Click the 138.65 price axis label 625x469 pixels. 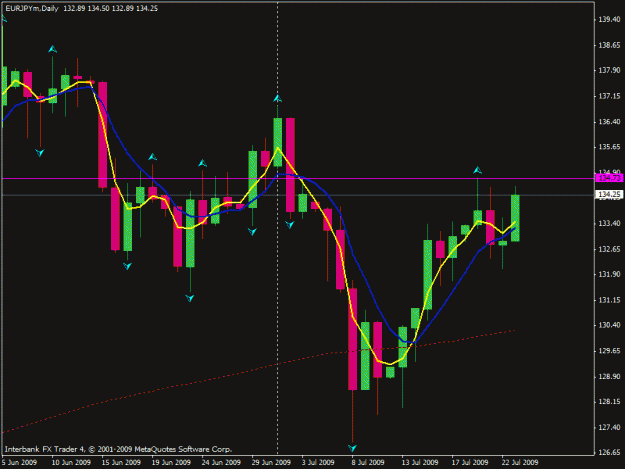pos(609,45)
